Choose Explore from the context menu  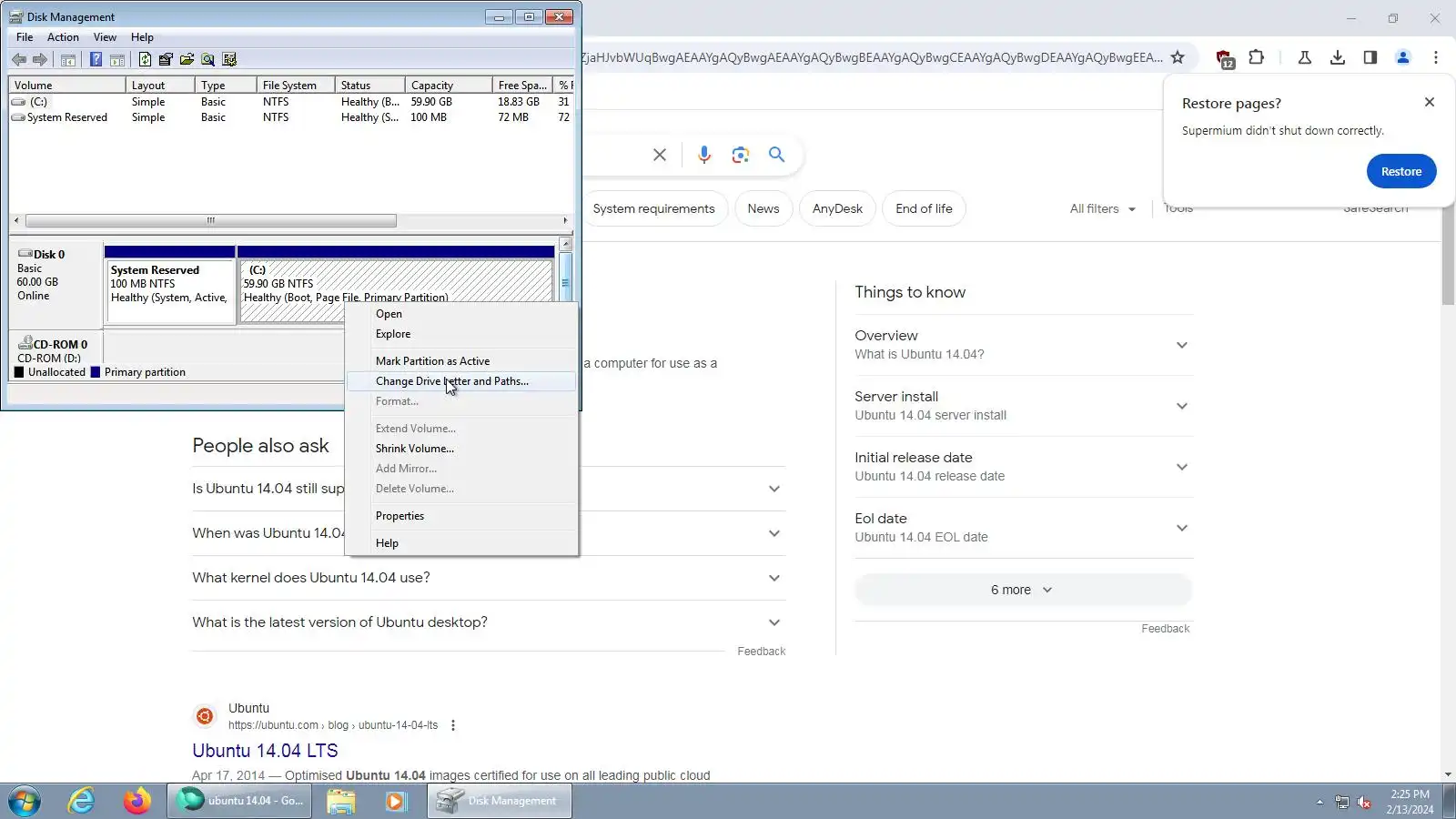coord(461,334)
